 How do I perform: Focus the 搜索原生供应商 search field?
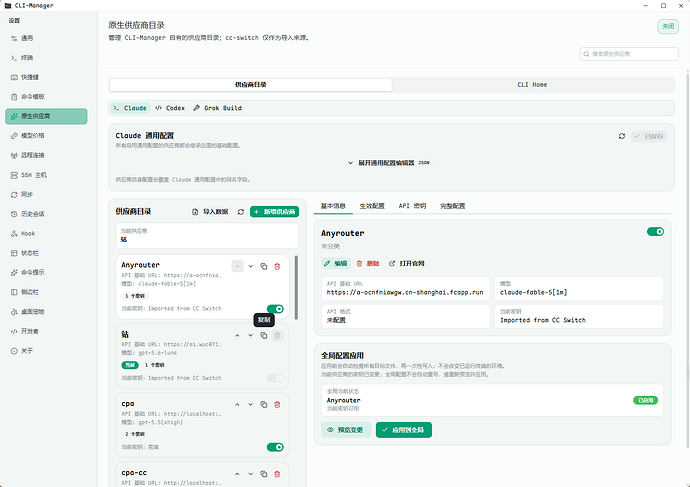pos(629,54)
